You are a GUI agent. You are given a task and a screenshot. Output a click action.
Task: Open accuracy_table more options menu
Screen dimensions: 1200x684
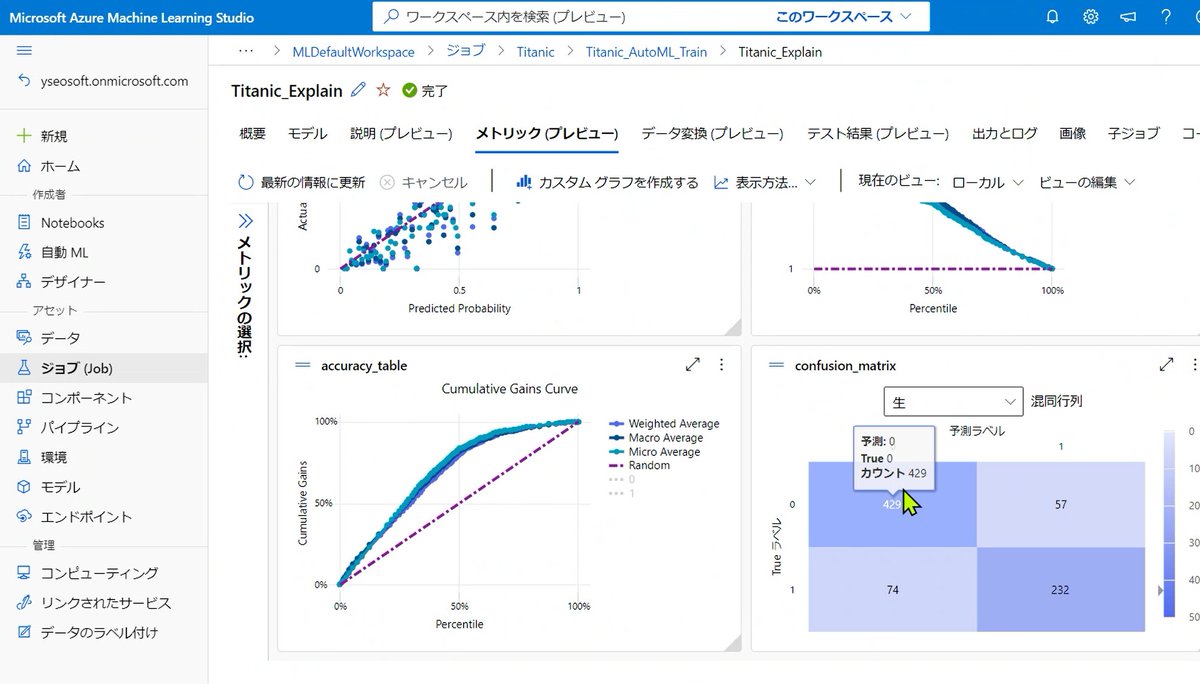(x=721, y=365)
